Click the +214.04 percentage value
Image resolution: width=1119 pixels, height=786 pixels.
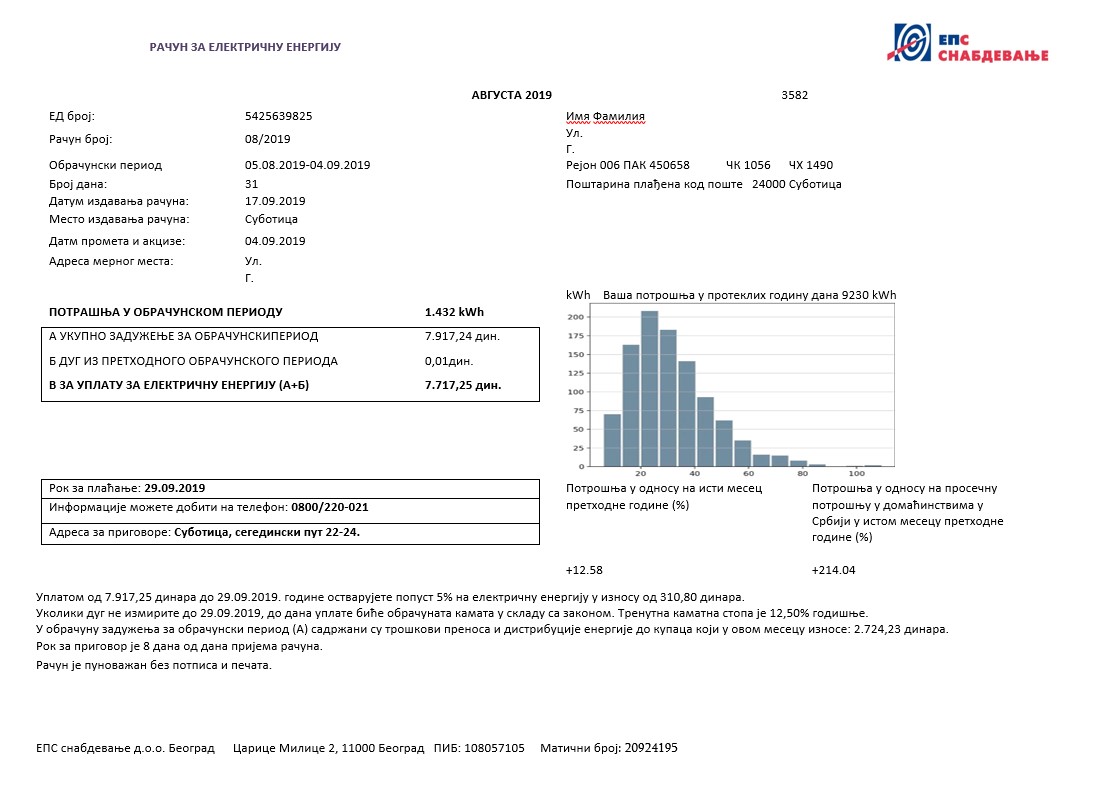pyautogui.click(x=829, y=568)
